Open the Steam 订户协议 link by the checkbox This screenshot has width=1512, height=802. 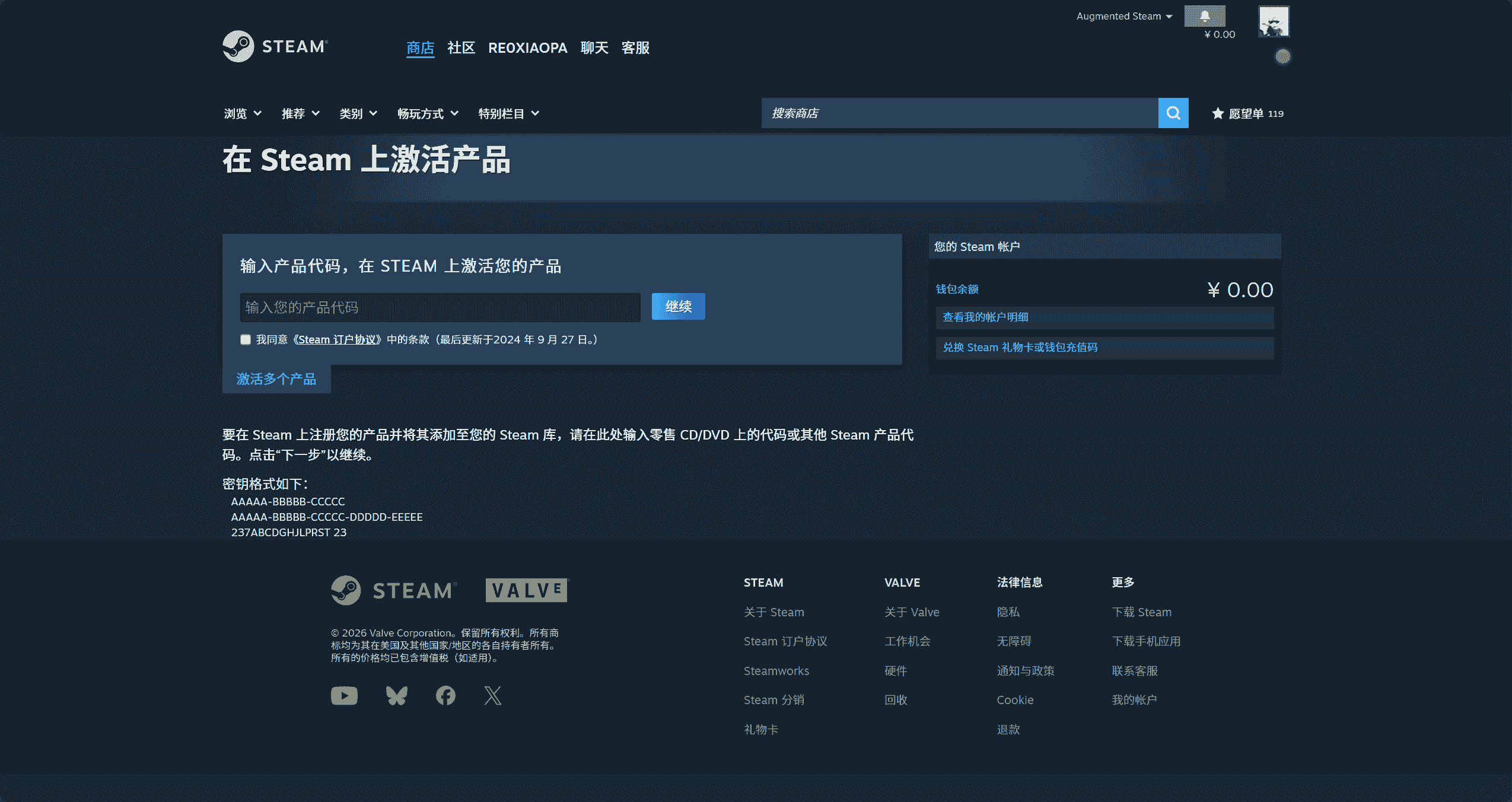point(336,339)
